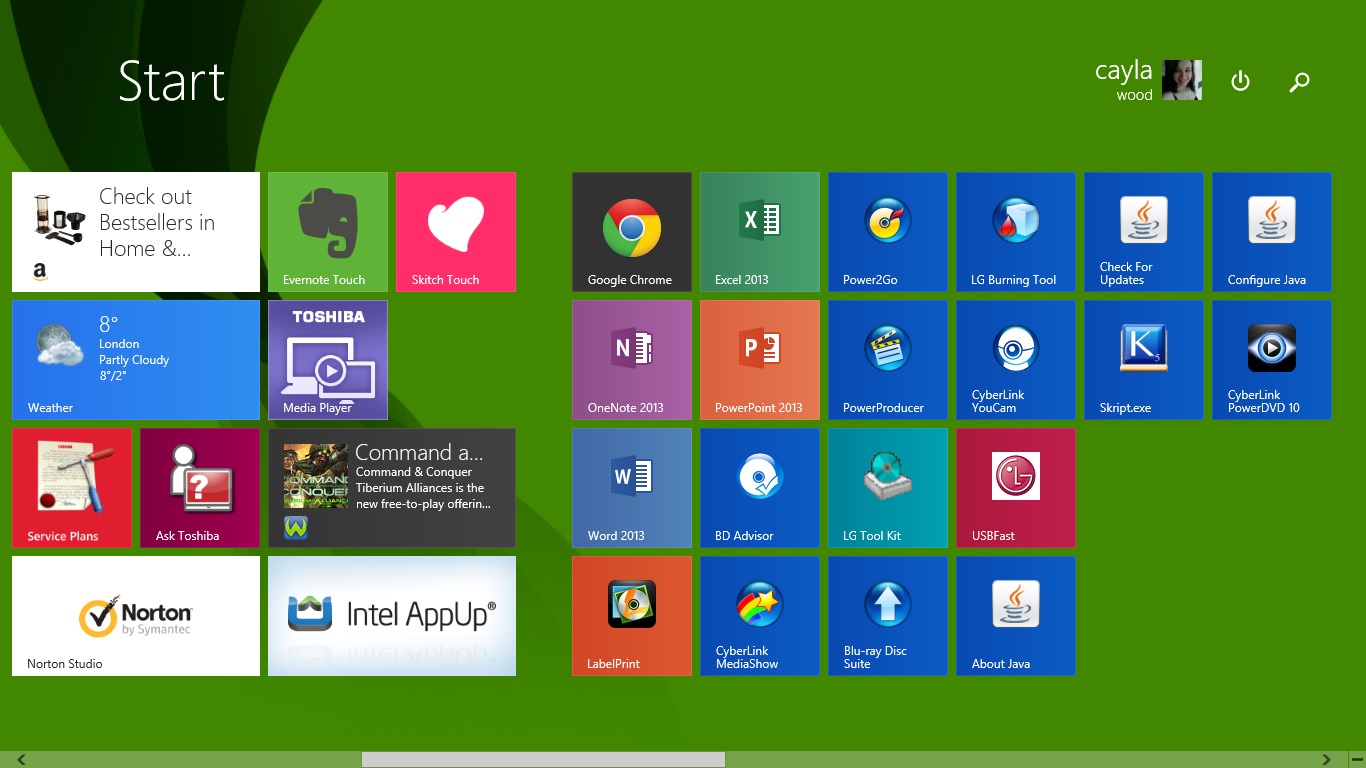Viewport: 1366px width, 768px height.
Task: Open Blu-ray Disc Suite tile
Action: tap(888, 616)
